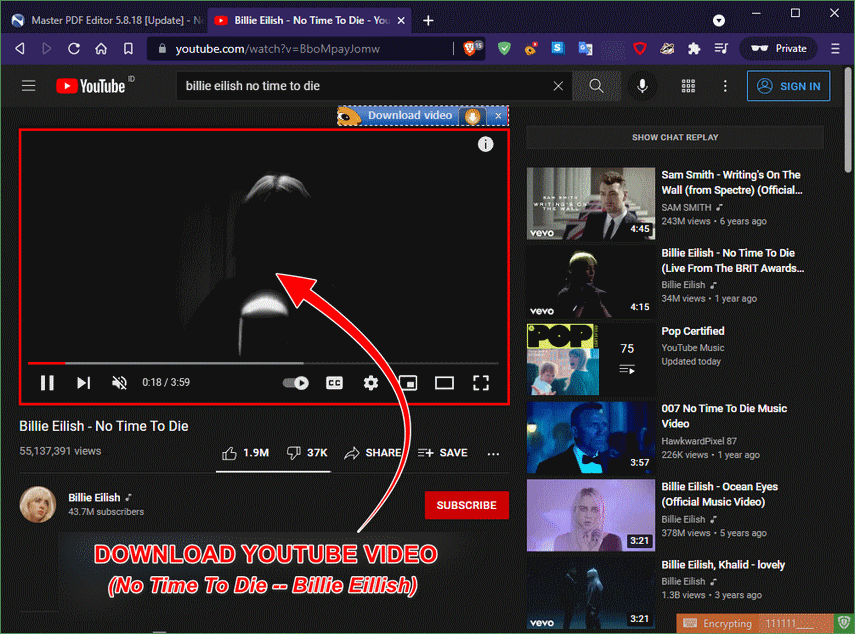855x634 pixels.
Task: Open the YouTube apps grid
Action: coord(688,86)
